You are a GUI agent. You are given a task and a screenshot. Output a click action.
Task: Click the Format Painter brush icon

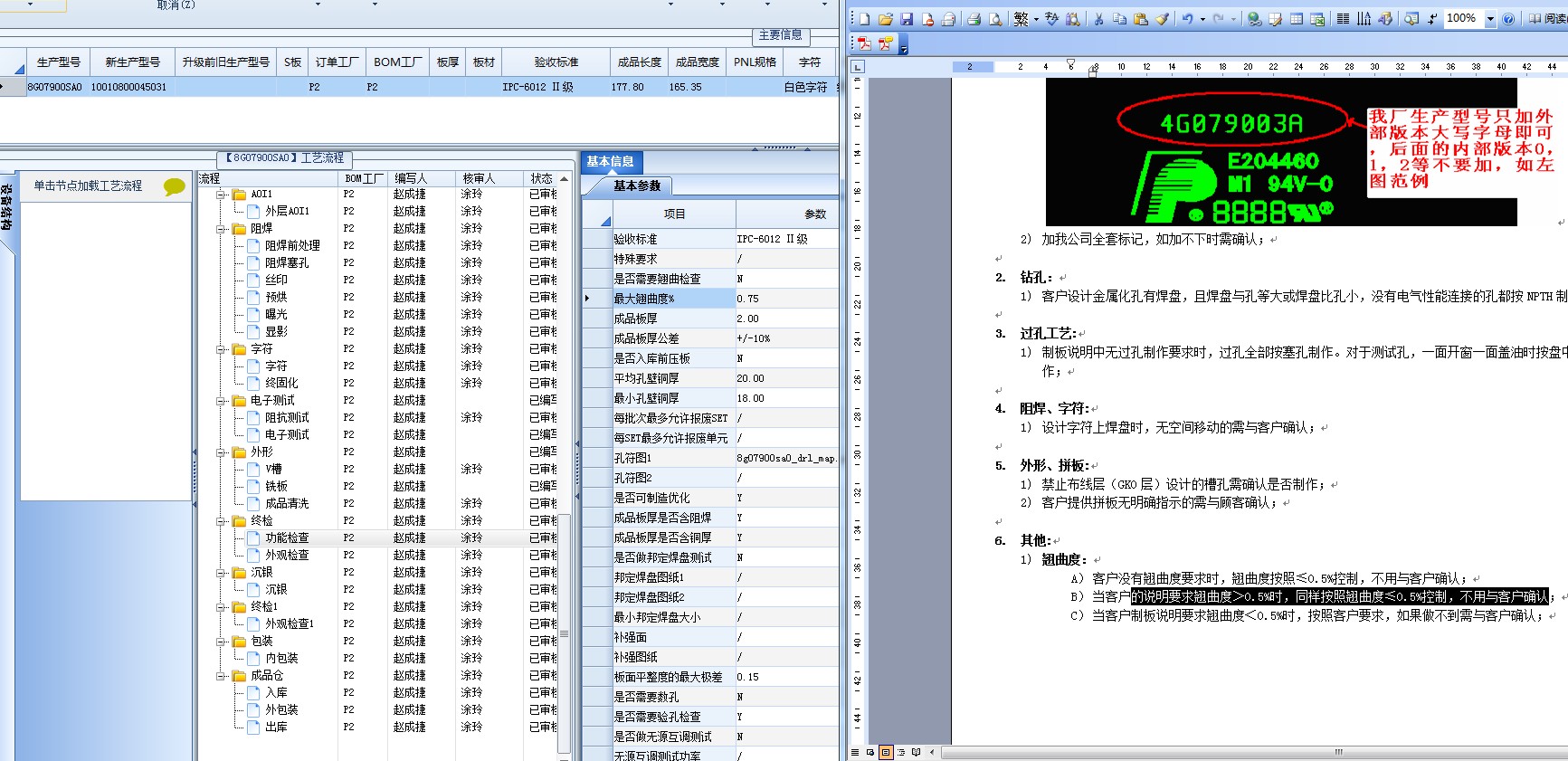point(1162,18)
